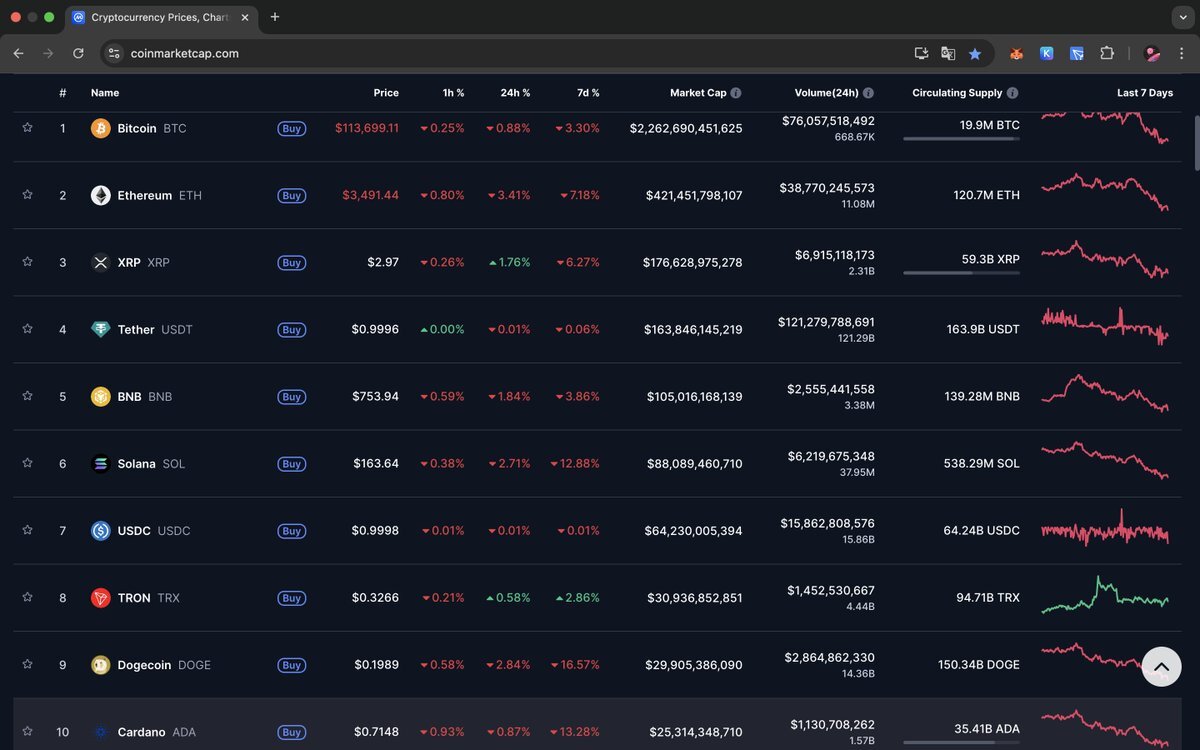Sort table by Price column

click(x=386, y=93)
